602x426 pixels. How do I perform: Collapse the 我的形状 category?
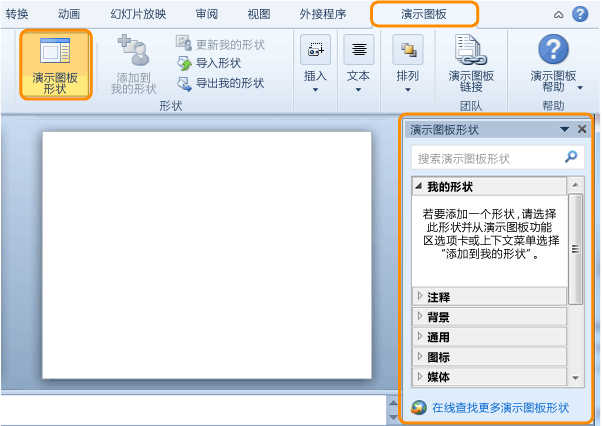[489, 187]
